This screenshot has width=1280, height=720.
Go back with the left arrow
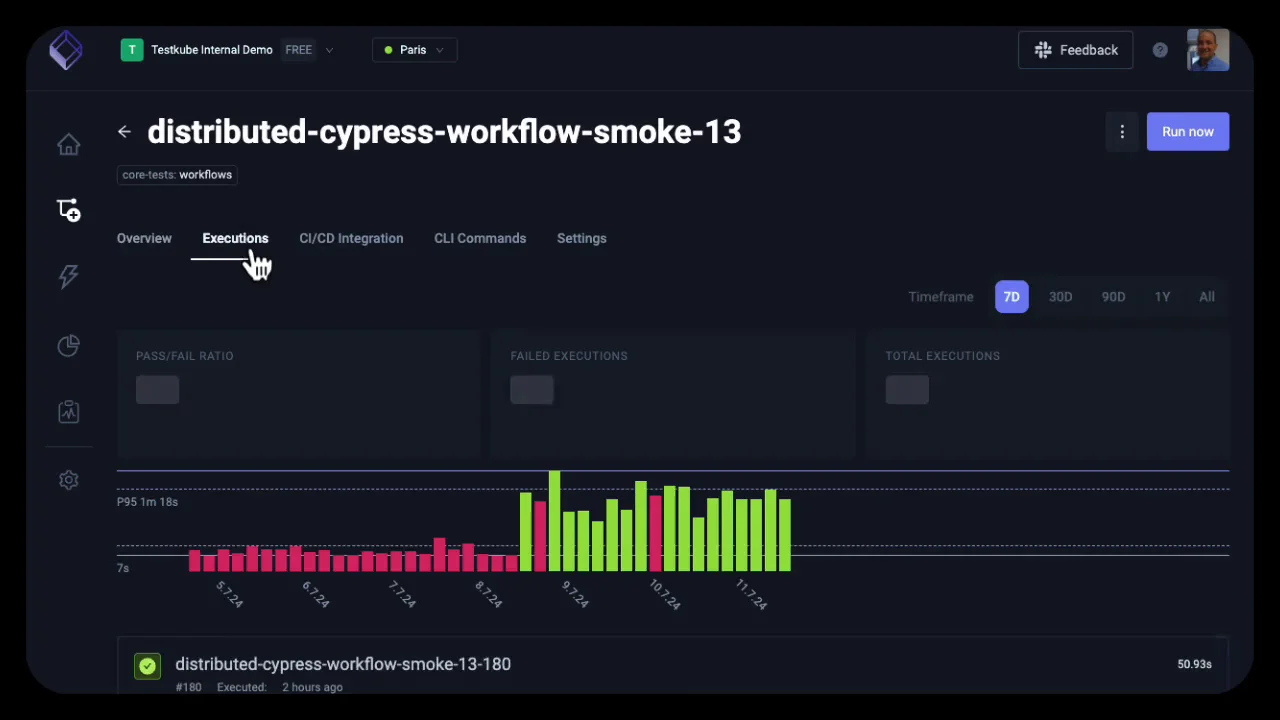(x=124, y=131)
